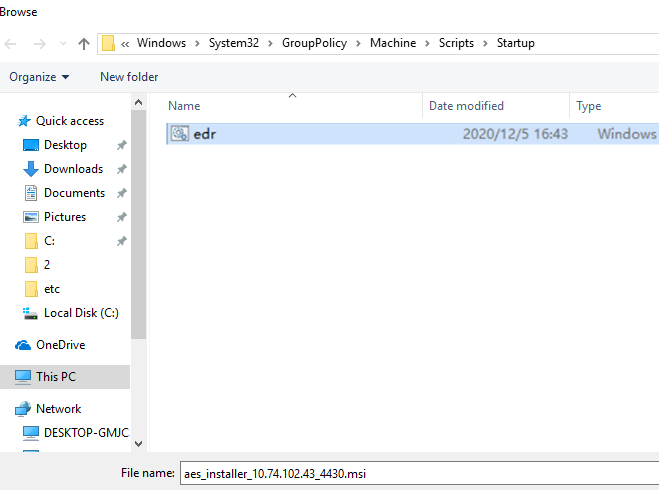This screenshot has width=659, height=490.
Task: Navigate to Windows in breadcrumb
Action: 161,43
